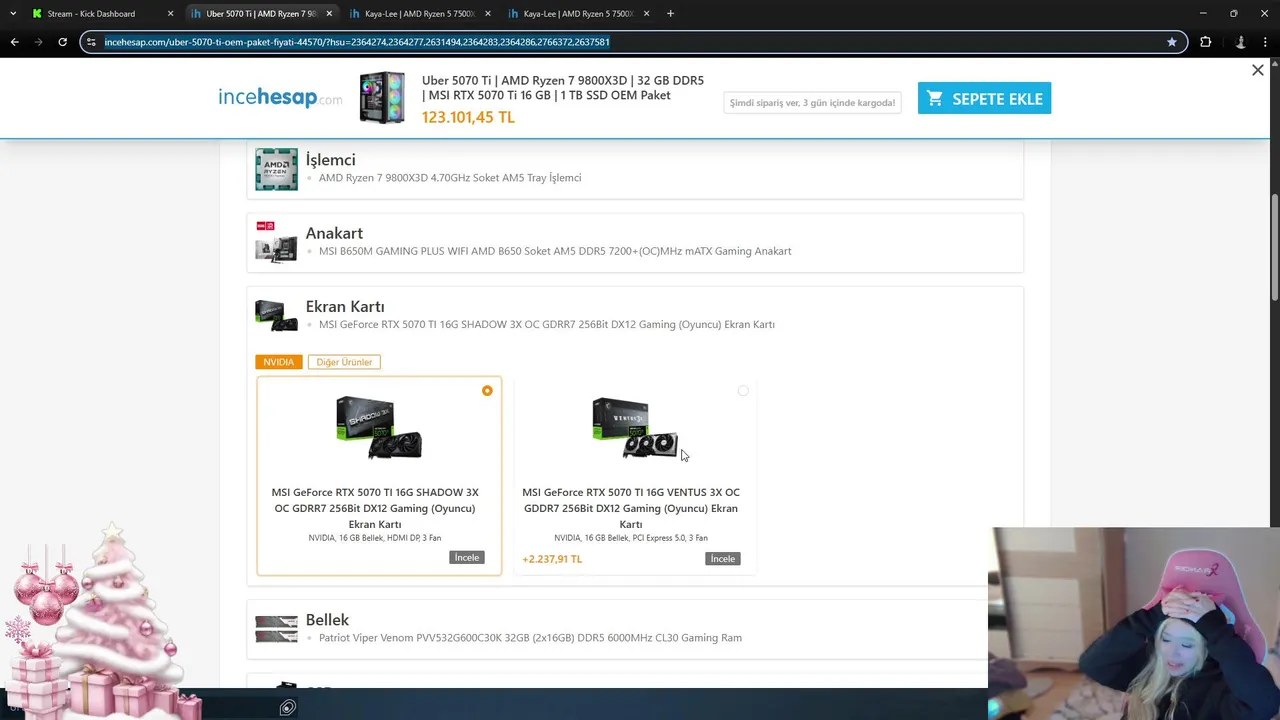Image resolution: width=1280 pixels, height=720 pixels.
Task: Click the shipping notice about 3 gün içinde kargoda
Action: 812,103
